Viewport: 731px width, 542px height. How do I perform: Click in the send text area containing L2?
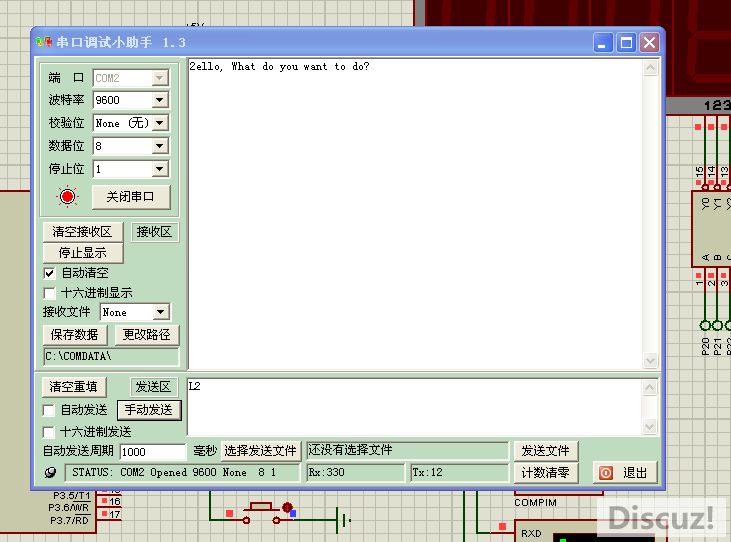point(414,407)
